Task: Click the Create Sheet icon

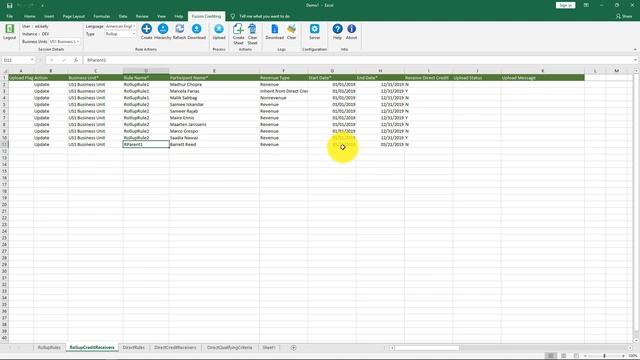Action: tap(238, 29)
